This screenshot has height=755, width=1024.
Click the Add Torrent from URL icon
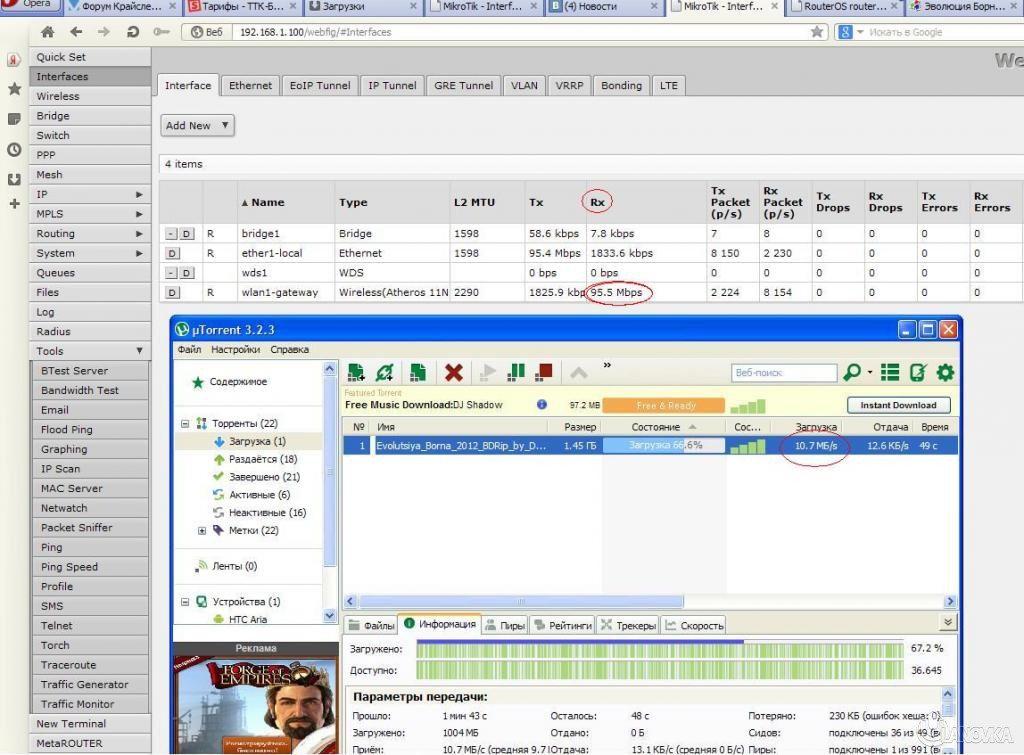(385, 373)
